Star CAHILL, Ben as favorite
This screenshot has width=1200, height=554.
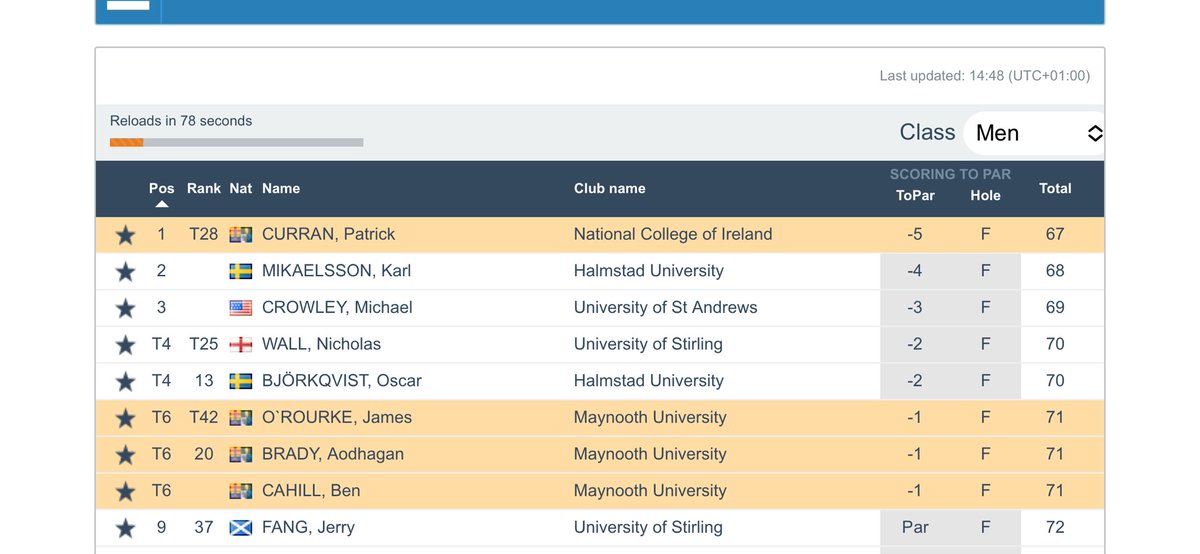coord(125,491)
